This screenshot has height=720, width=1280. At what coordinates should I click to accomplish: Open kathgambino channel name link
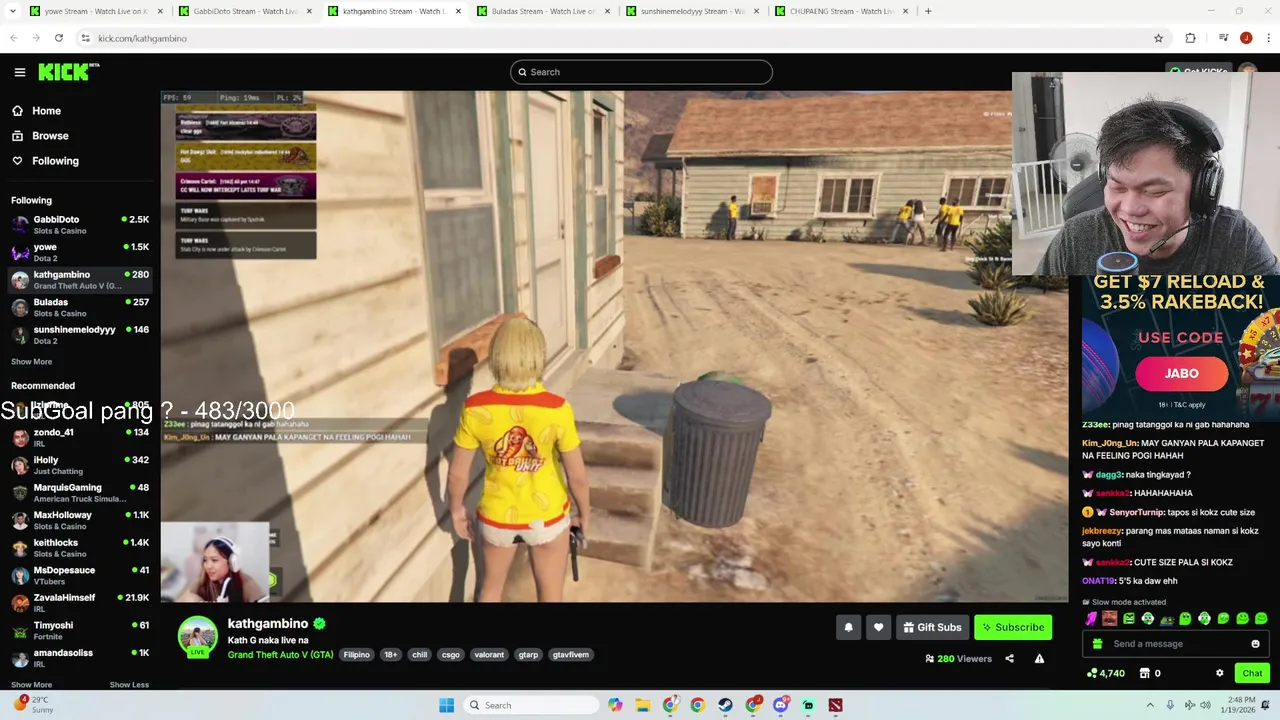268,624
